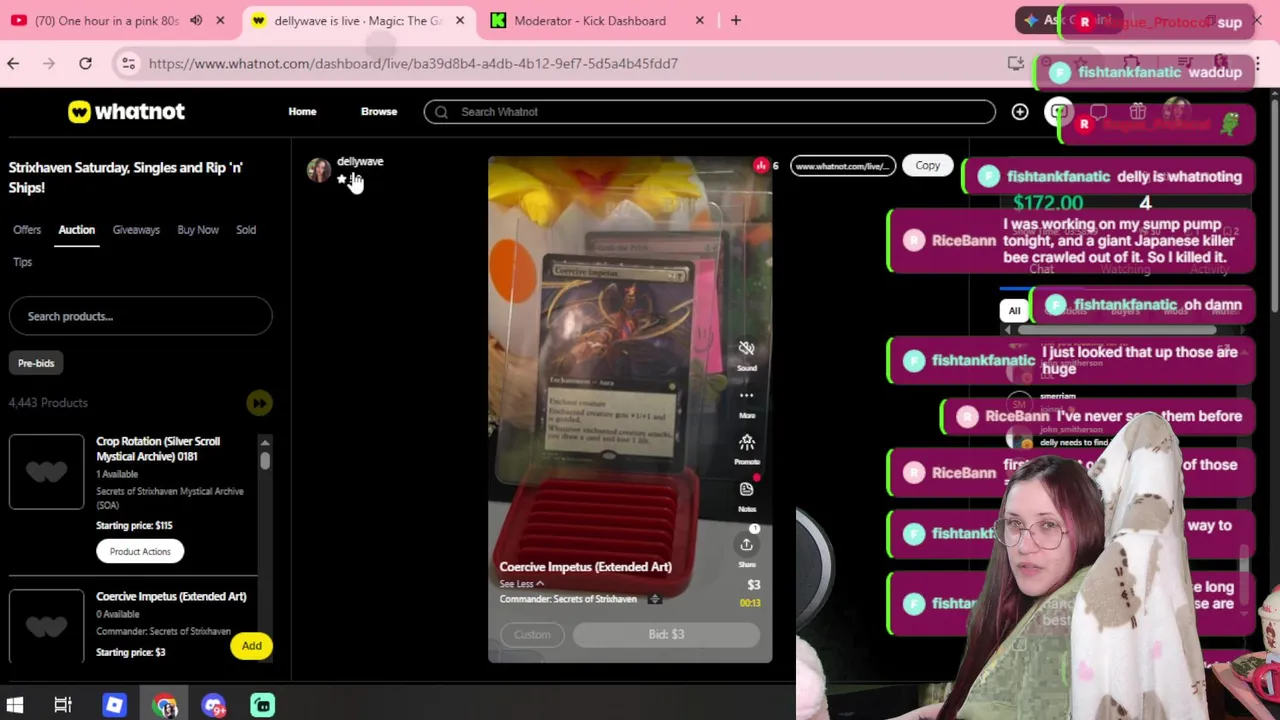Screen dimensions: 1280x720
Task: Open the Home page link
Action: pos(302,111)
